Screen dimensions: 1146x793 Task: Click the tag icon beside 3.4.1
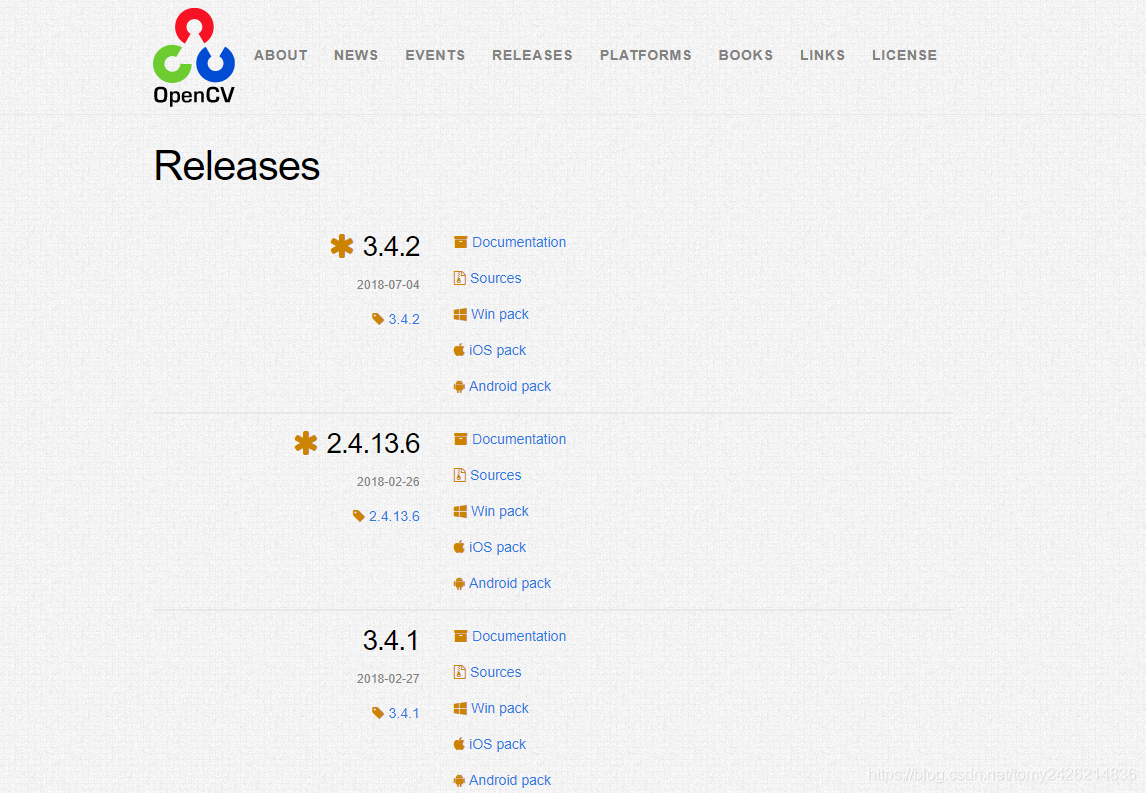point(378,713)
